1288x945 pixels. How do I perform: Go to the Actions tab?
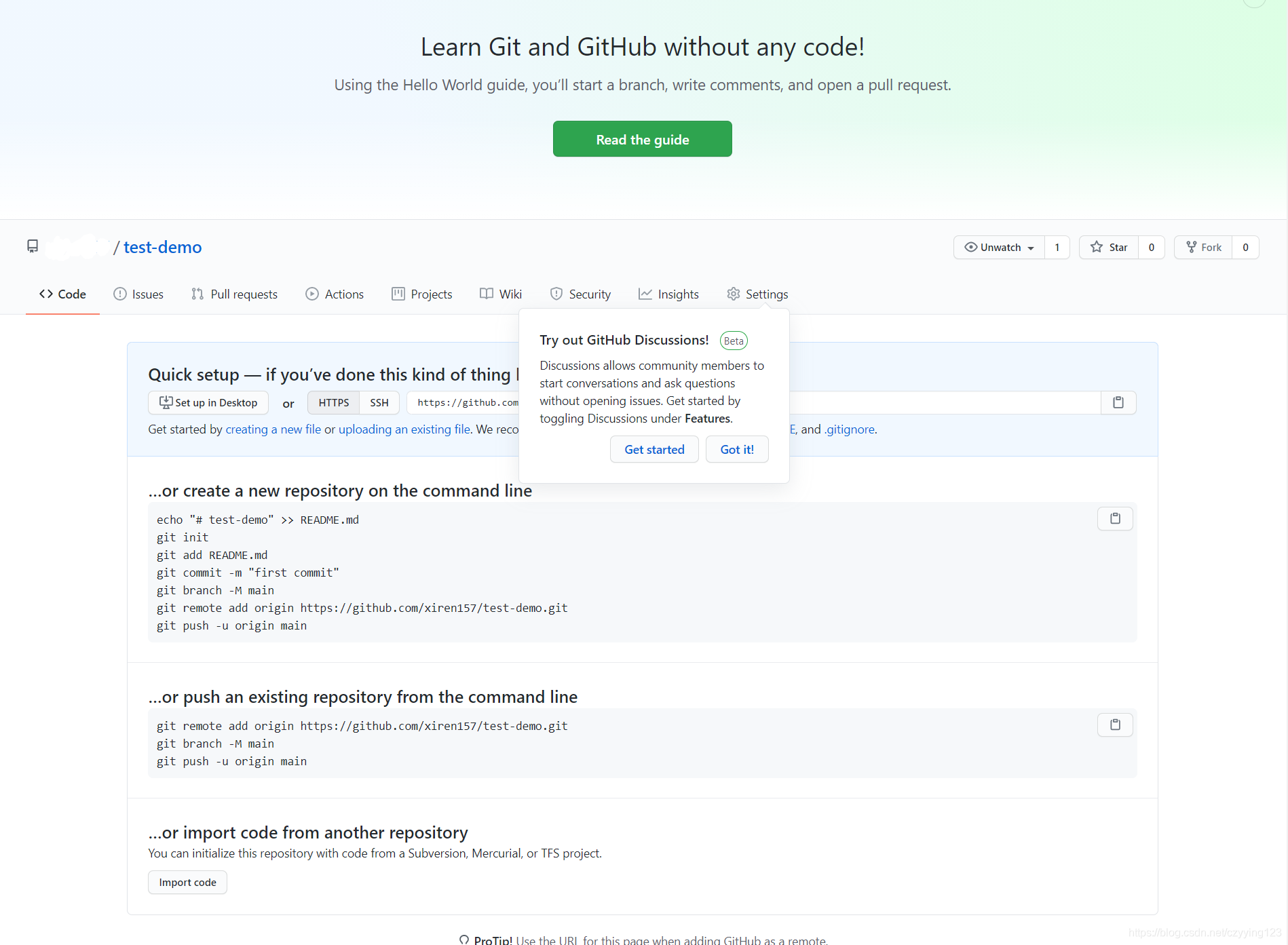(x=335, y=294)
